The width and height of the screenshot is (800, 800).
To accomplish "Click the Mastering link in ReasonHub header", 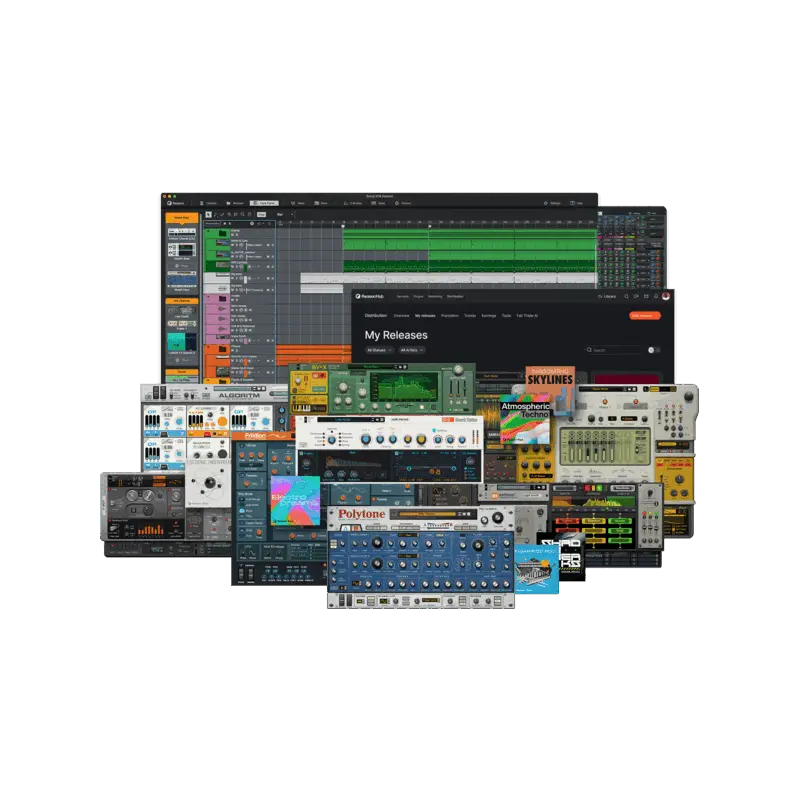I will click(435, 296).
